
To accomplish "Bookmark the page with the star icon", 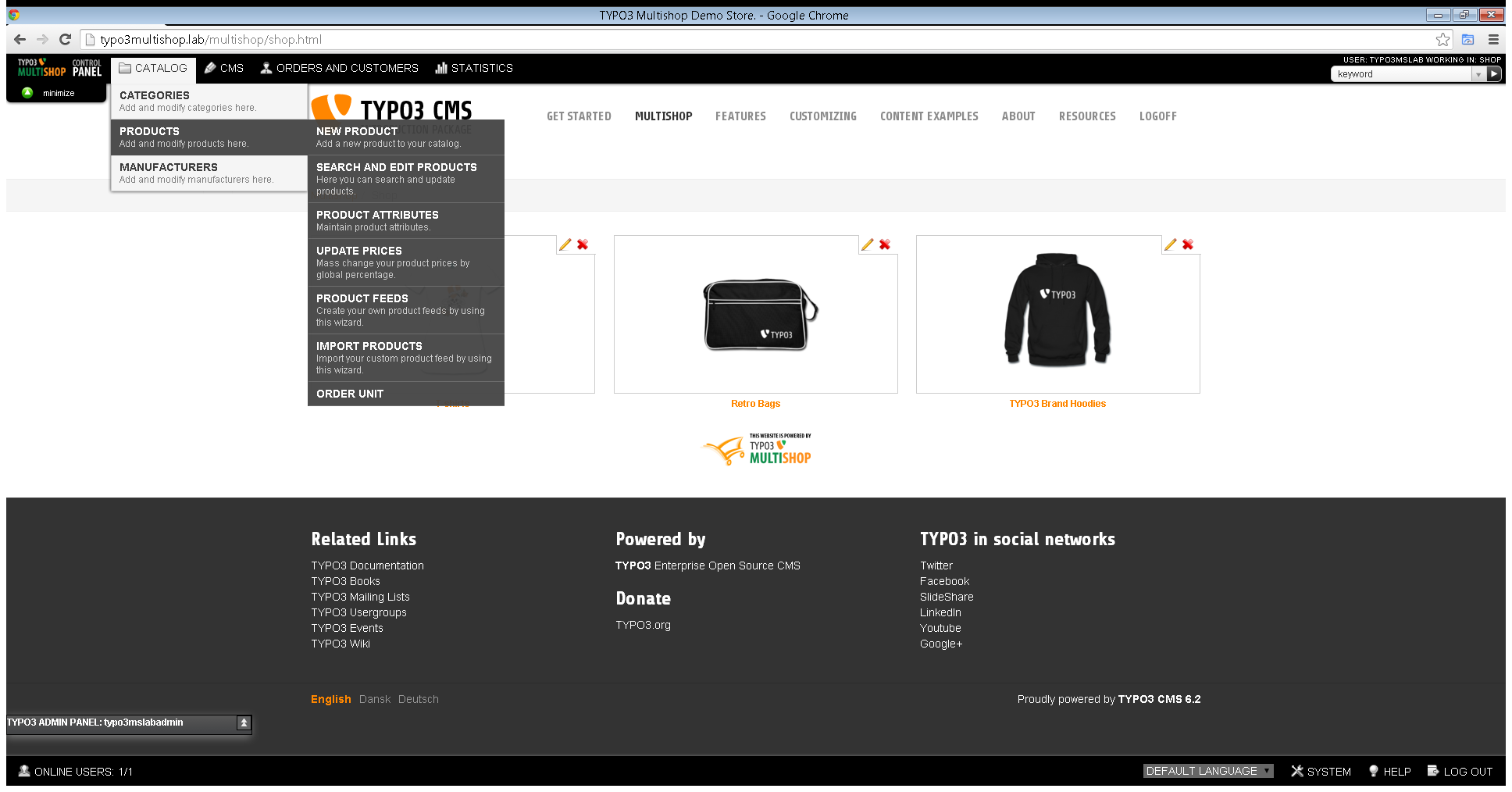I will pyautogui.click(x=1443, y=39).
